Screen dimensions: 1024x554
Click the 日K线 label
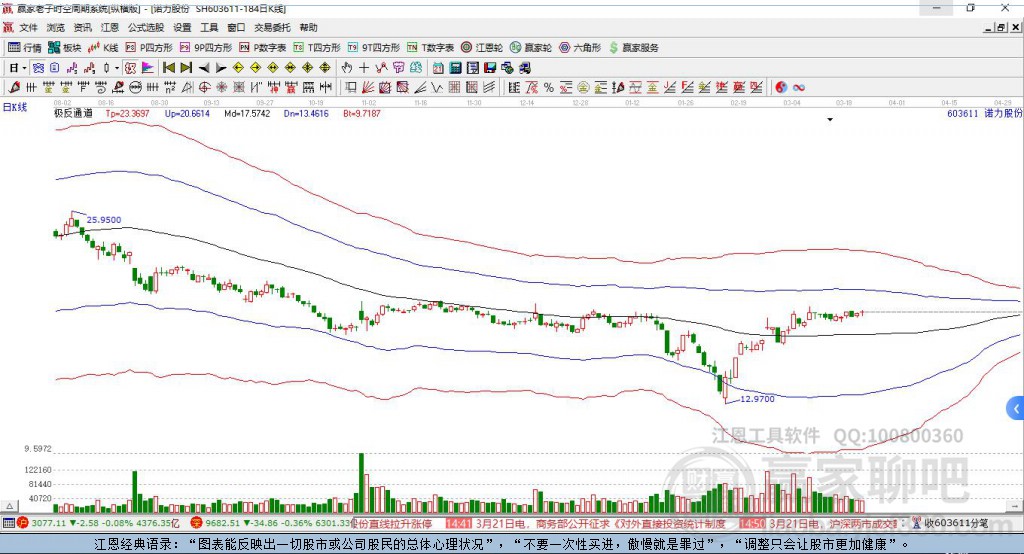click(x=15, y=107)
